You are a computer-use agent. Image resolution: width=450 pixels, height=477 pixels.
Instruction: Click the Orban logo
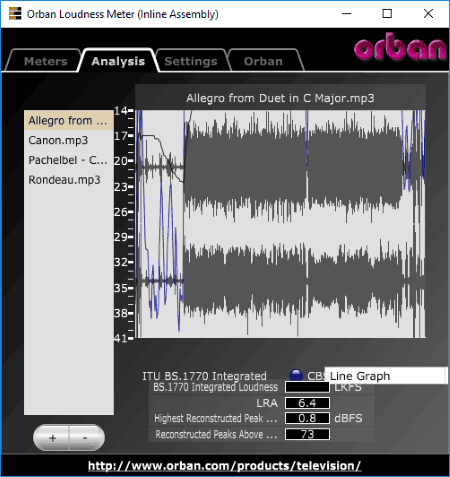(400, 47)
